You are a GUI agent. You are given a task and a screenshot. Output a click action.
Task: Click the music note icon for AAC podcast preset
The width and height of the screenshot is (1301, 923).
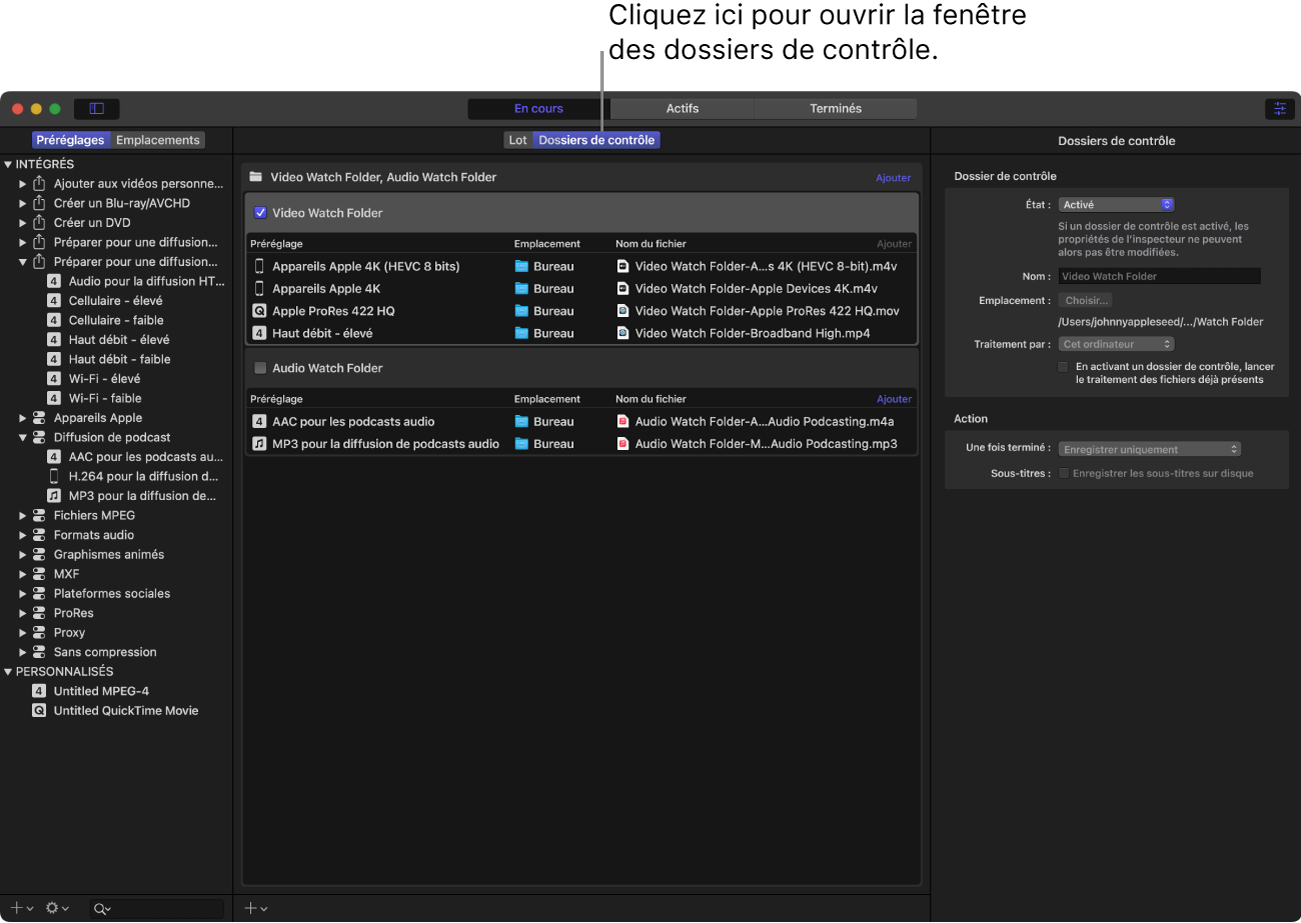click(260, 421)
